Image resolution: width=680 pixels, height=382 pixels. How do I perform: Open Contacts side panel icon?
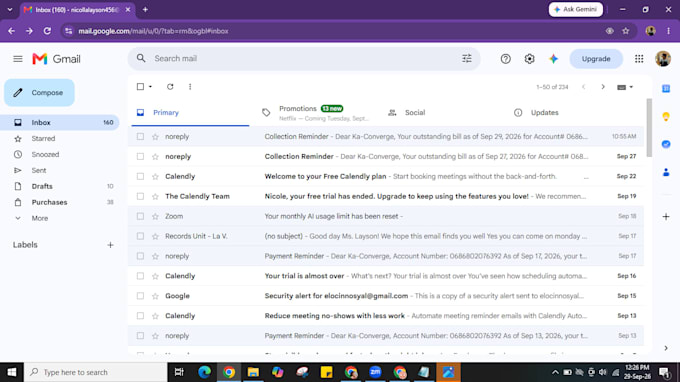coord(666,172)
